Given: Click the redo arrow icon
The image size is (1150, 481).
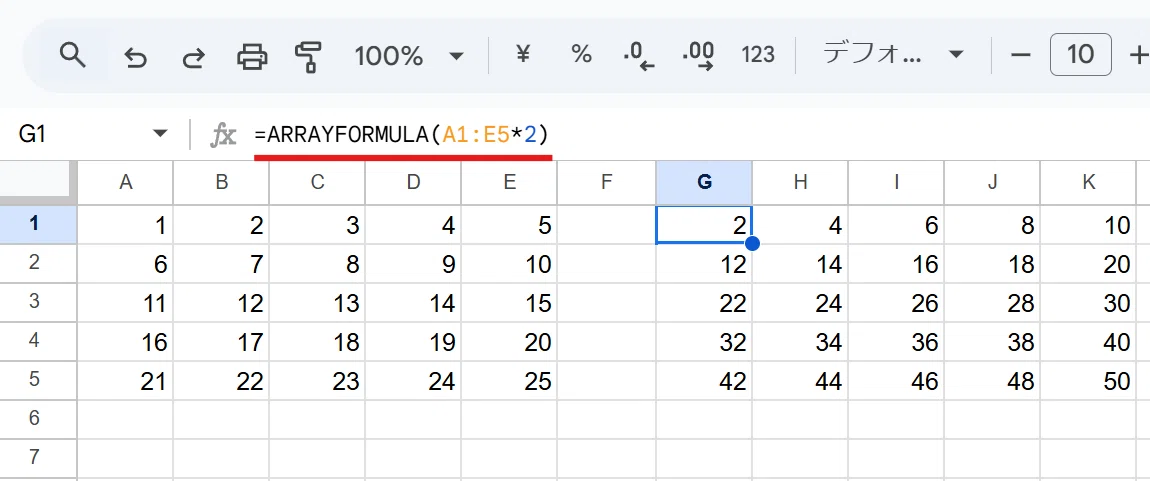Looking at the screenshot, I should pos(193,56).
